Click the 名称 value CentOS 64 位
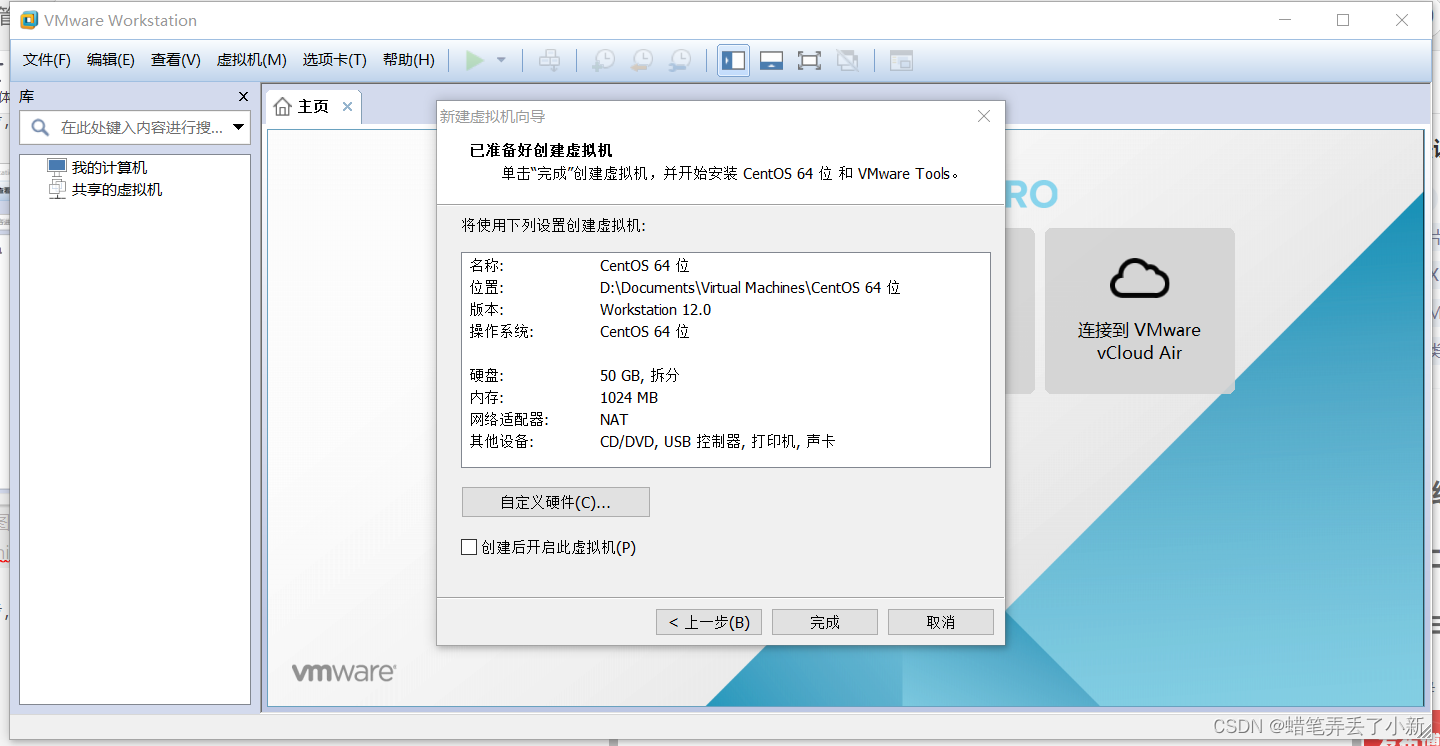The width and height of the screenshot is (1440, 746). click(645, 266)
